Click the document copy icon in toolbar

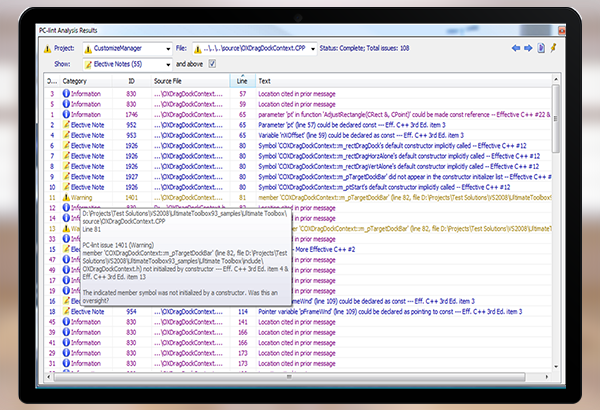[541, 48]
